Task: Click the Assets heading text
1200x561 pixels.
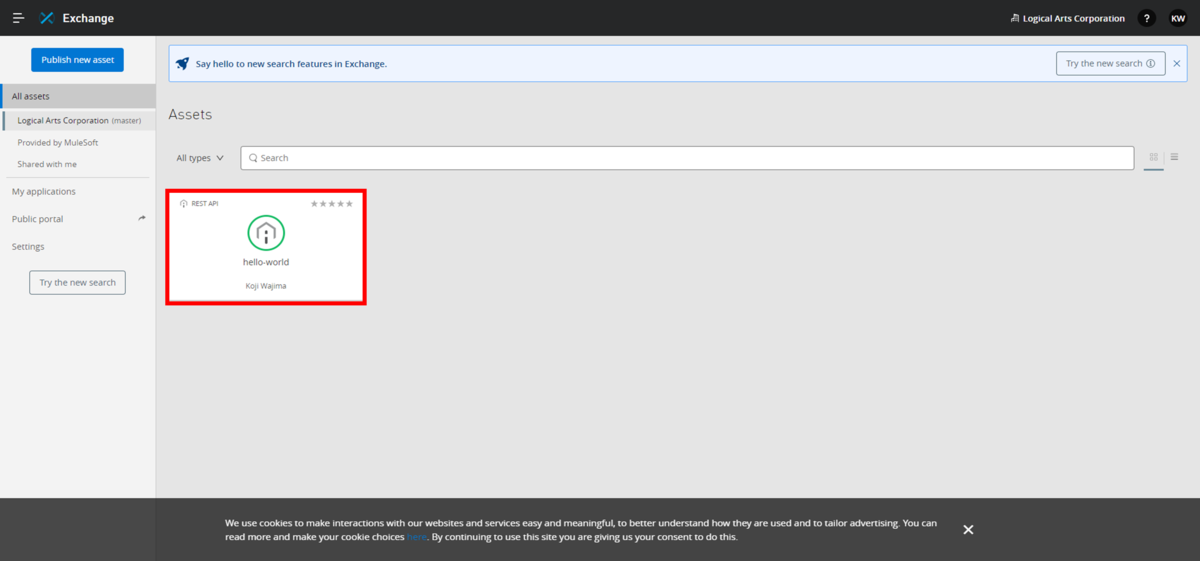Action: (190, 115)
